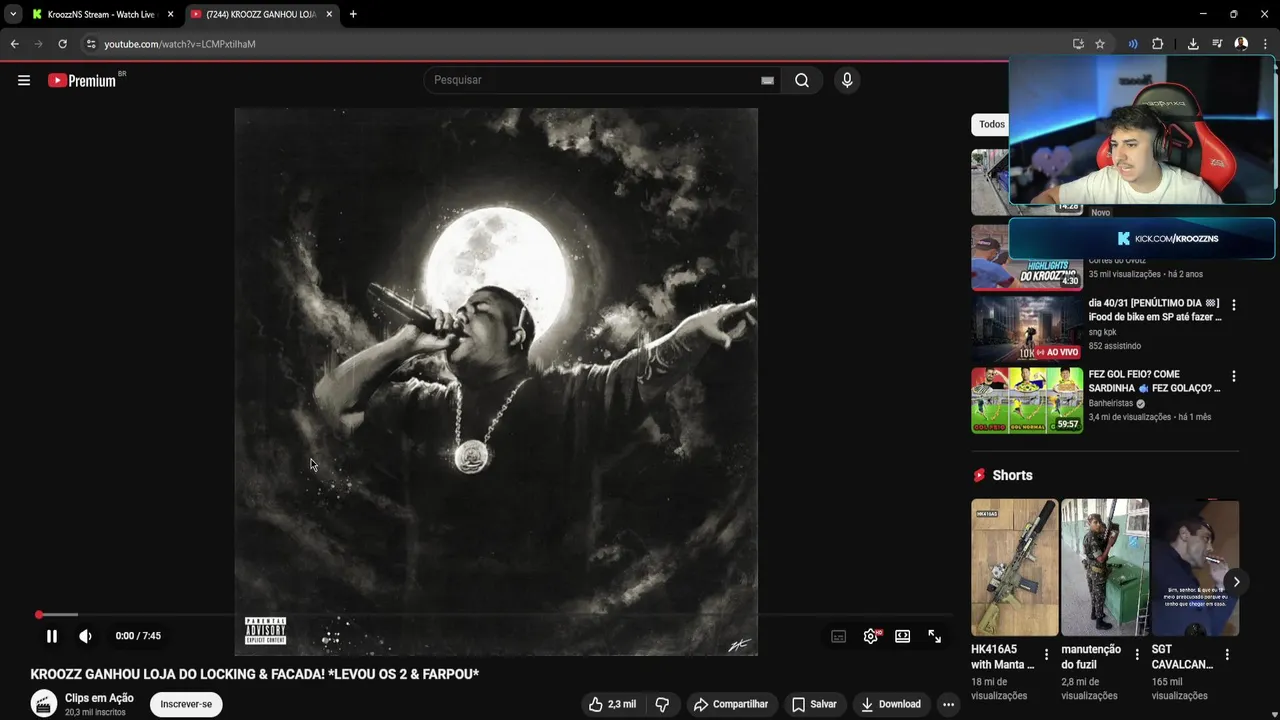
Task: Open HK416A5 short thumbnail
Action: (1014, 568)
